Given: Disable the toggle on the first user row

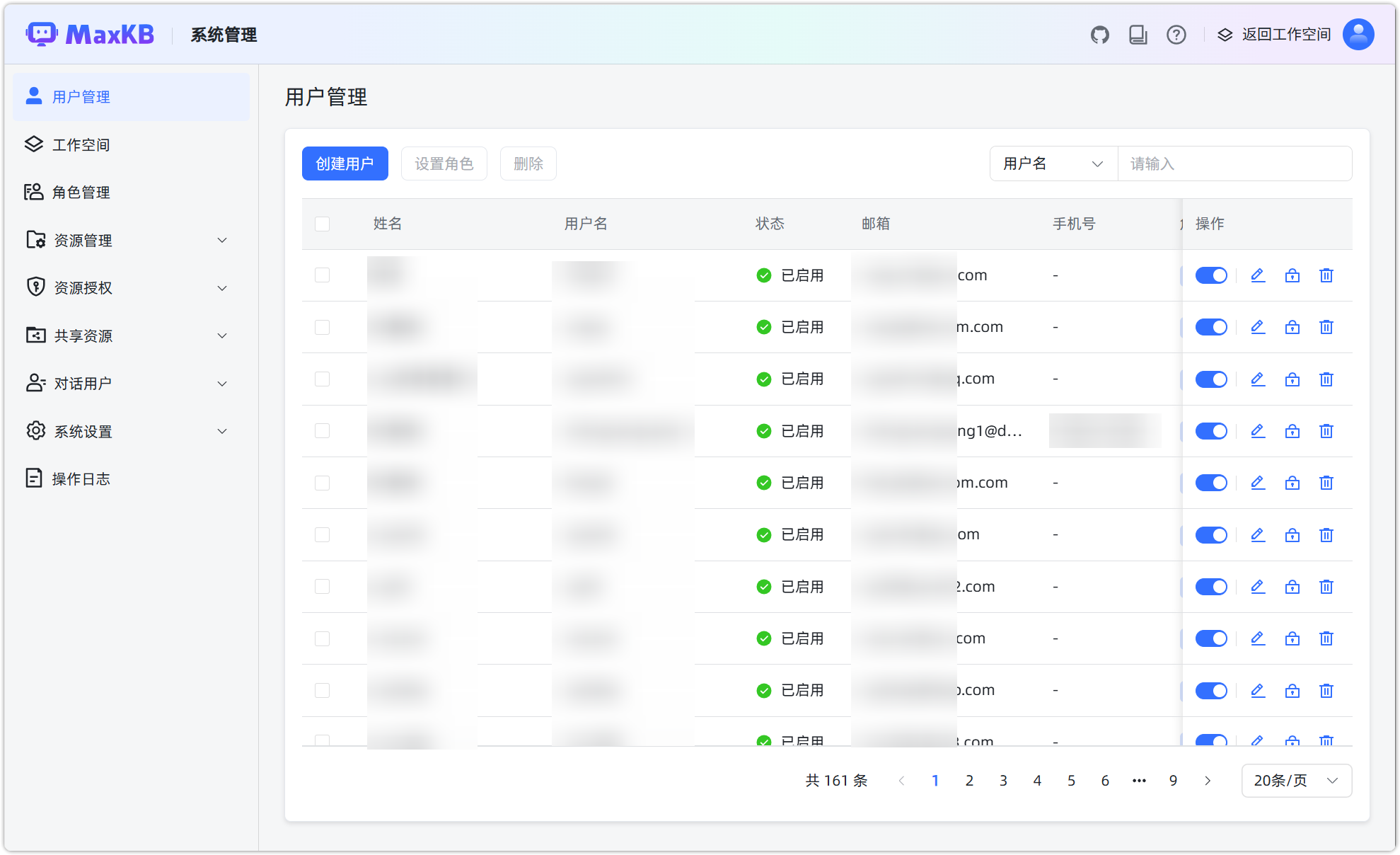Looking at the screenshot, I should [1211, 275].
